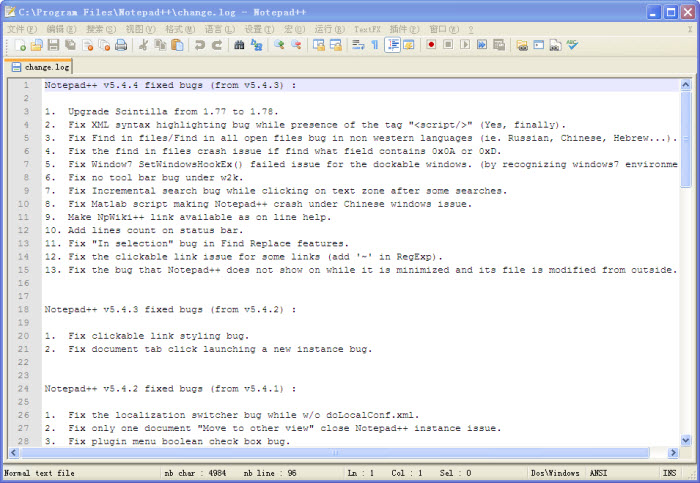Screen dimensions: 700x483
Task: Toggle synchronized horizontal scrolling icon
Action: (x=335, y=45)
